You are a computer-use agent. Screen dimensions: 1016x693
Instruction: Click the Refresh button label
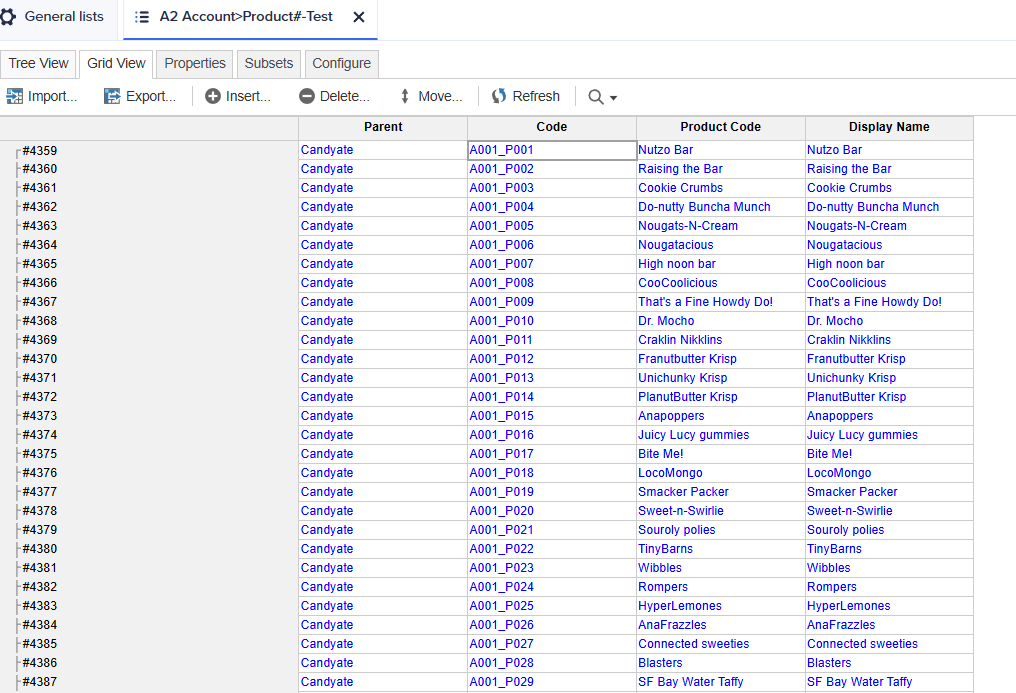coord(536,97)
